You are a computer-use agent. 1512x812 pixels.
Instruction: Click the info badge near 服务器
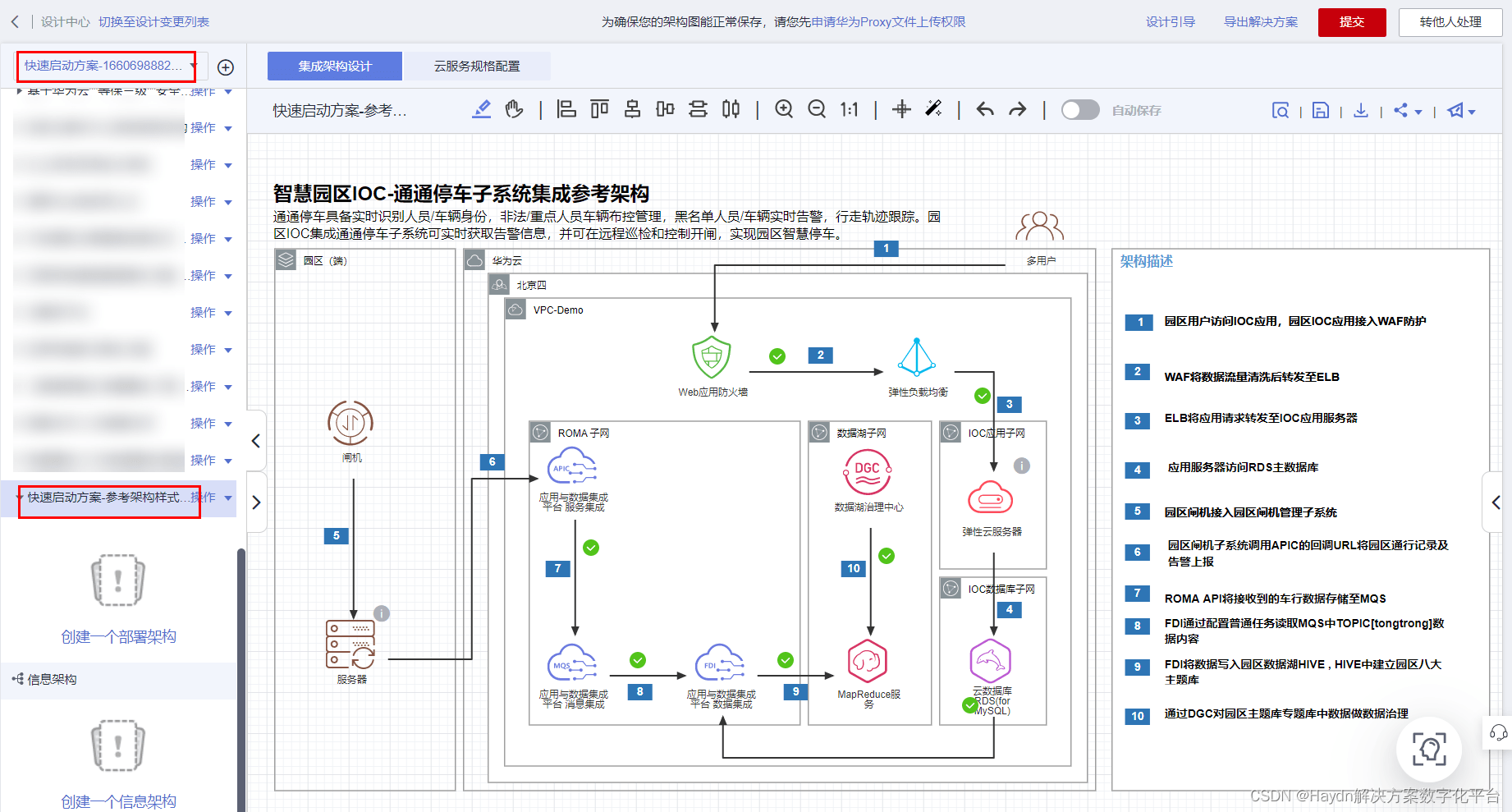382,613
